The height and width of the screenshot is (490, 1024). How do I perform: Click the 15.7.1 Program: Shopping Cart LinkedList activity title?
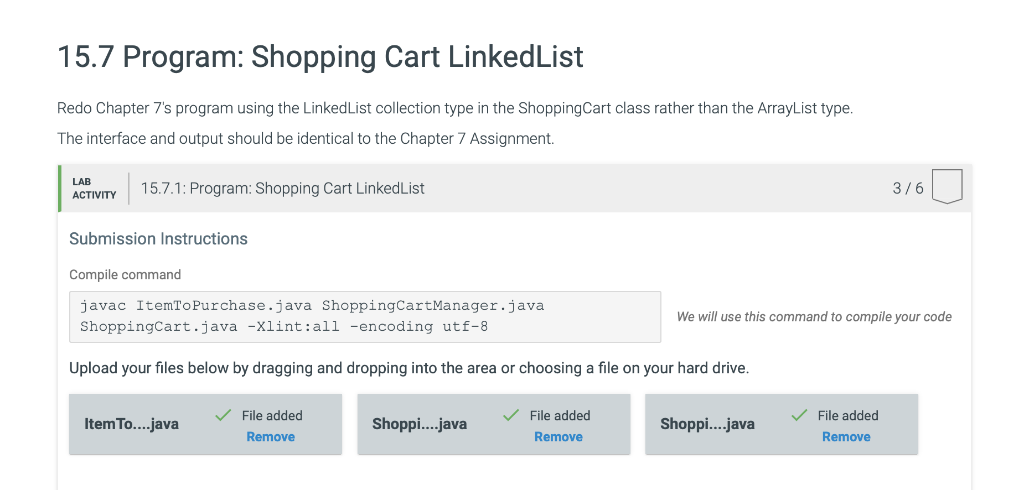click(283, 188)
